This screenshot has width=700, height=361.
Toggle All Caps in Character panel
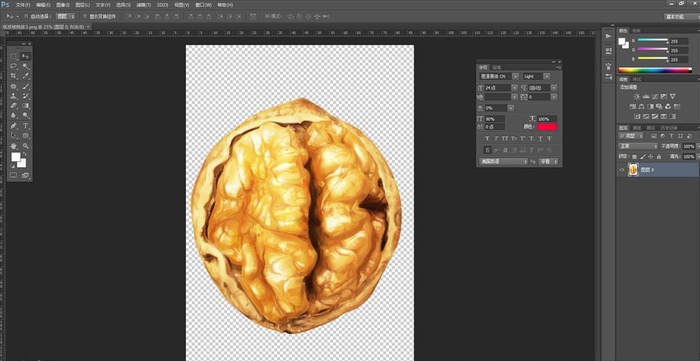point(505,138)
